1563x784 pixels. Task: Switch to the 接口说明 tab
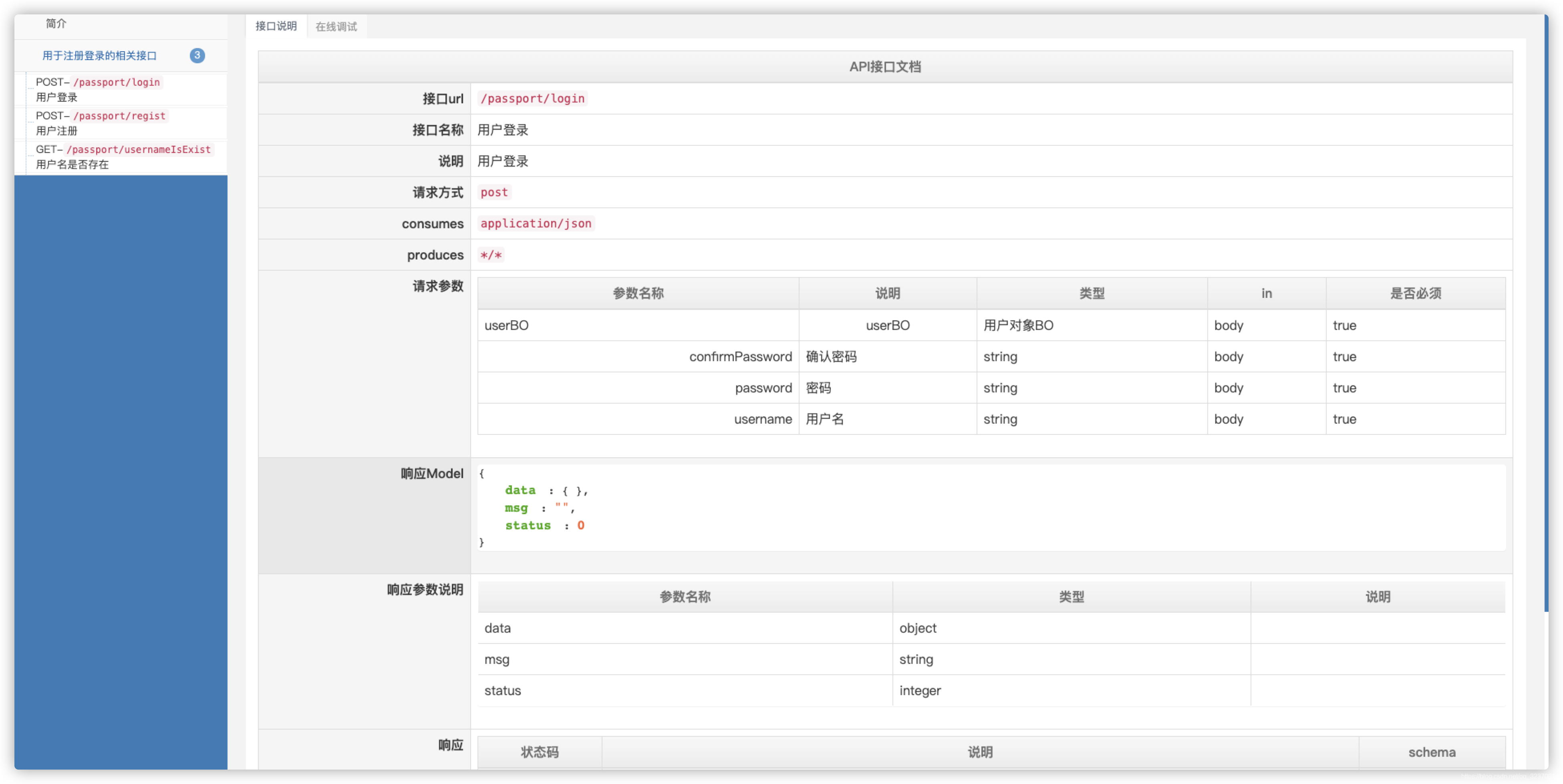tap(276, 26)
